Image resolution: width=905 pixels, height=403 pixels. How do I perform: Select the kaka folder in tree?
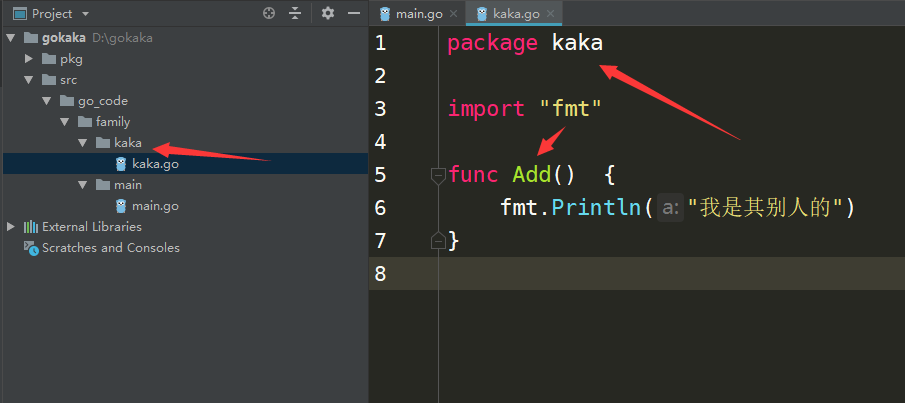(128, 143)
